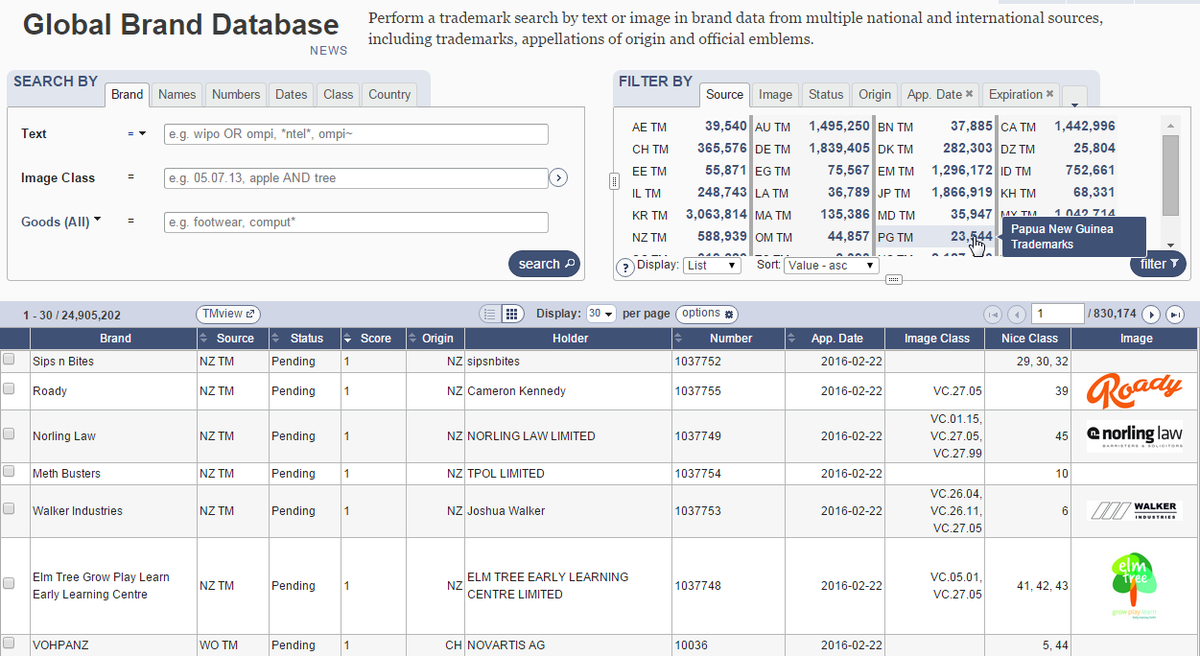Filter by JP TM source
1200x656 pixels.
tap(935, 193)
